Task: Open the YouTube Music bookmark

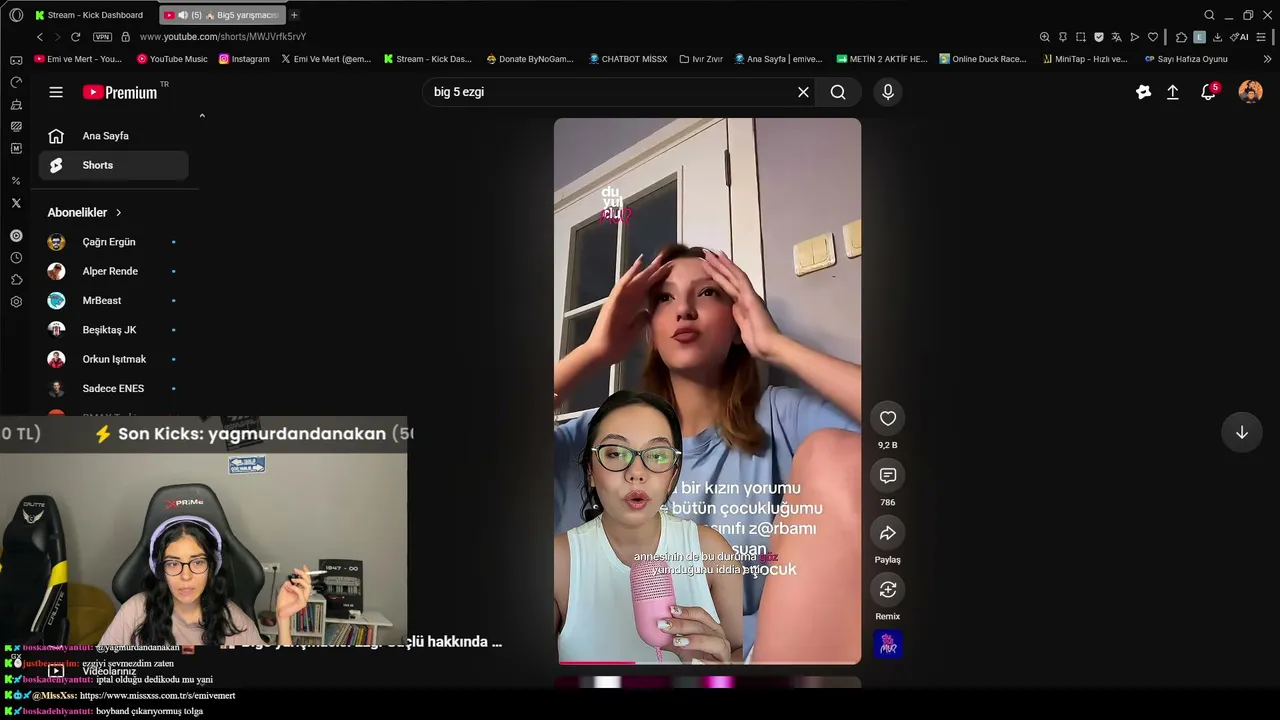Action: pyautogui.click(x=171, y=59)
